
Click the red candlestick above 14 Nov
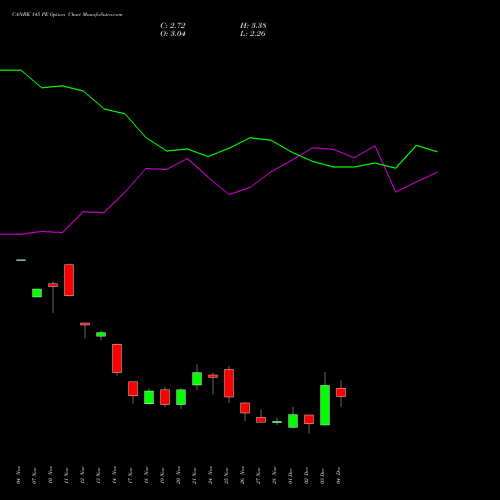tap(117, 358)
